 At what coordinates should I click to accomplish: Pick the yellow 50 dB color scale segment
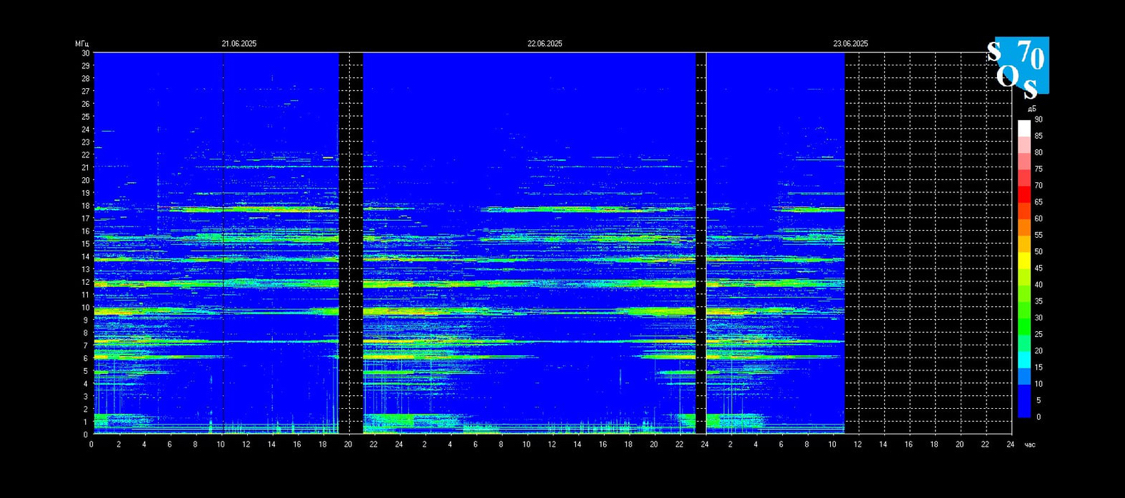pyautogui.click(x=1024, y=260)
